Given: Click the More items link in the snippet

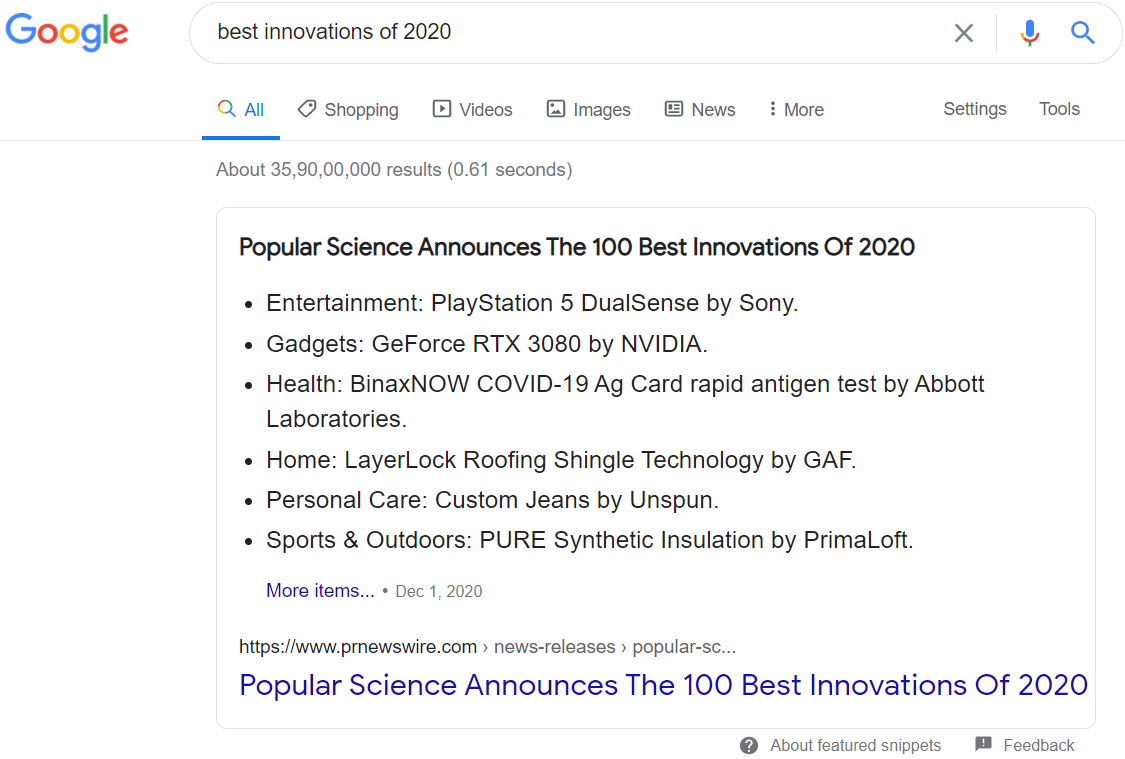Looking at the screenshot, I should (x=320, y=590).
